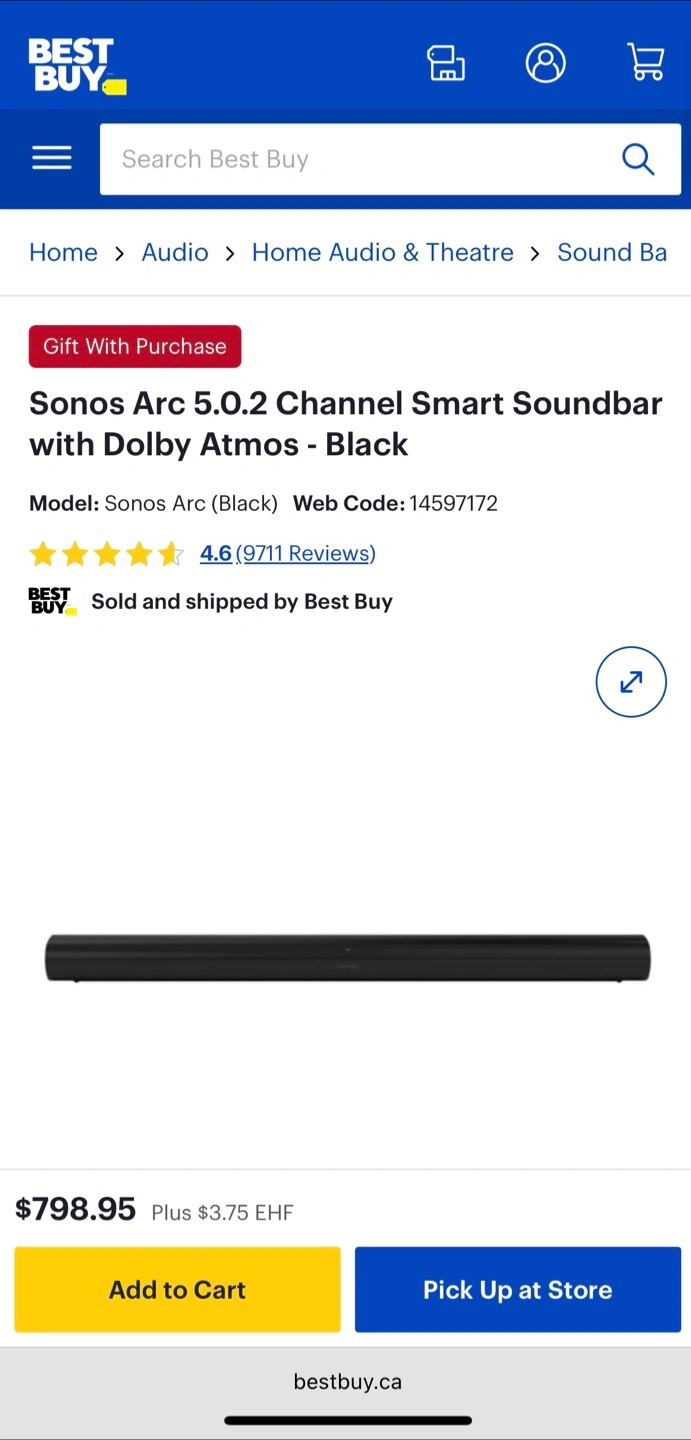Open the shopping cart icon
Viewport: 691px width, 1440px height.
[646, 62]
